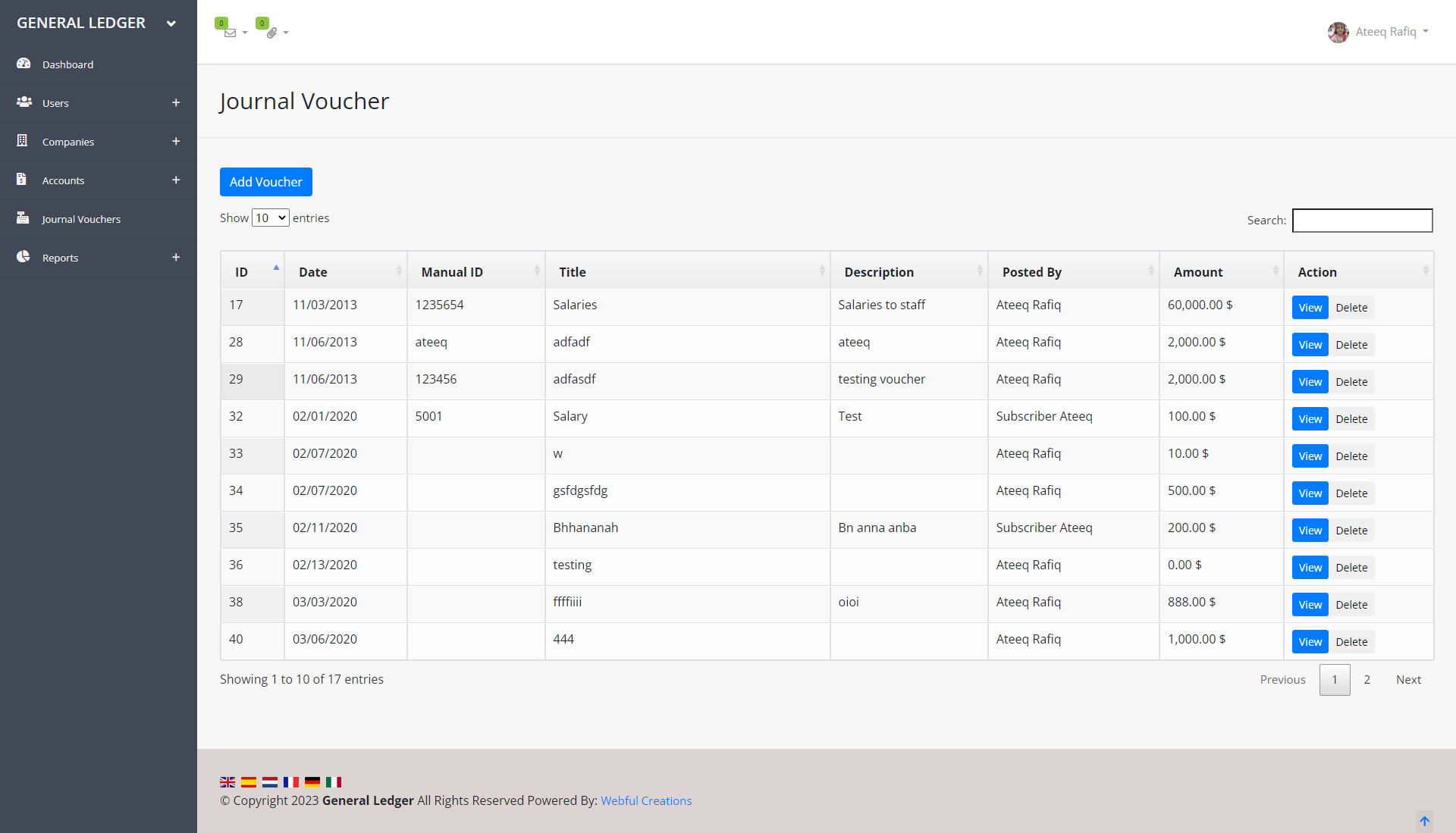Click the scroll-to-top arrow icon

click(1424, 821)
